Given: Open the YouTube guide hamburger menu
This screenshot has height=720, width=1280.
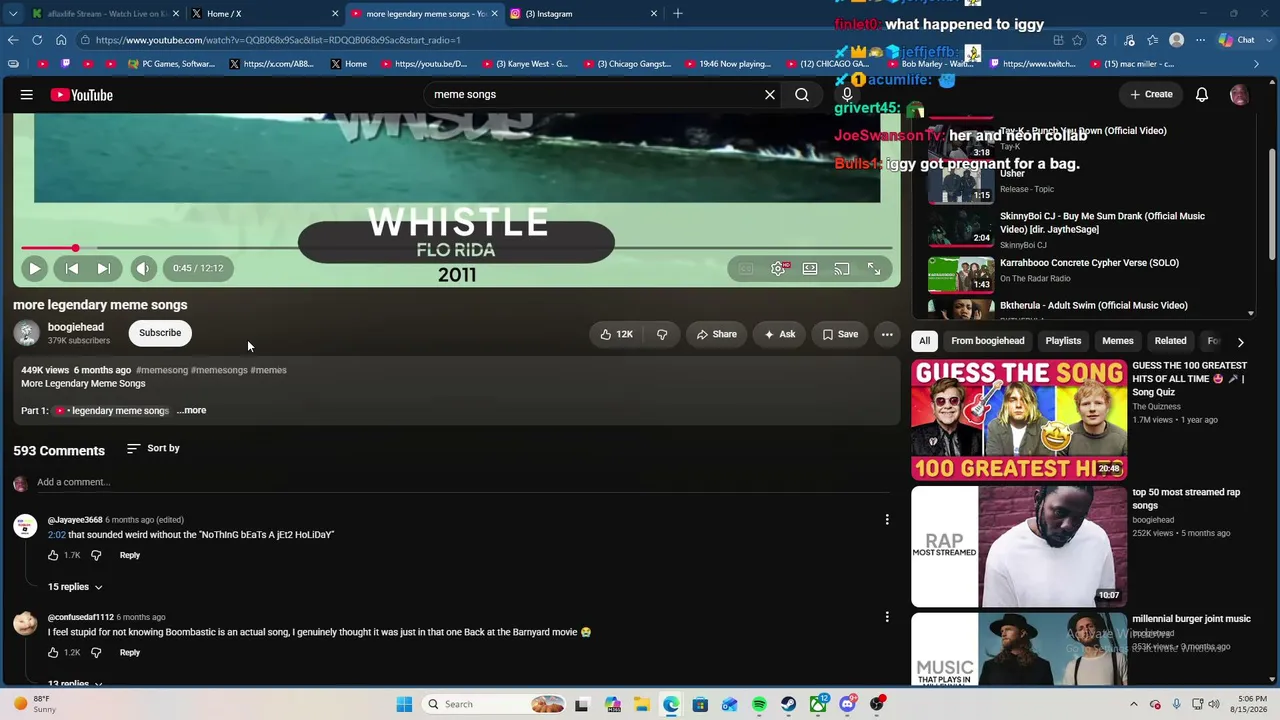Looking at the screenshot, I should [27, 95].
